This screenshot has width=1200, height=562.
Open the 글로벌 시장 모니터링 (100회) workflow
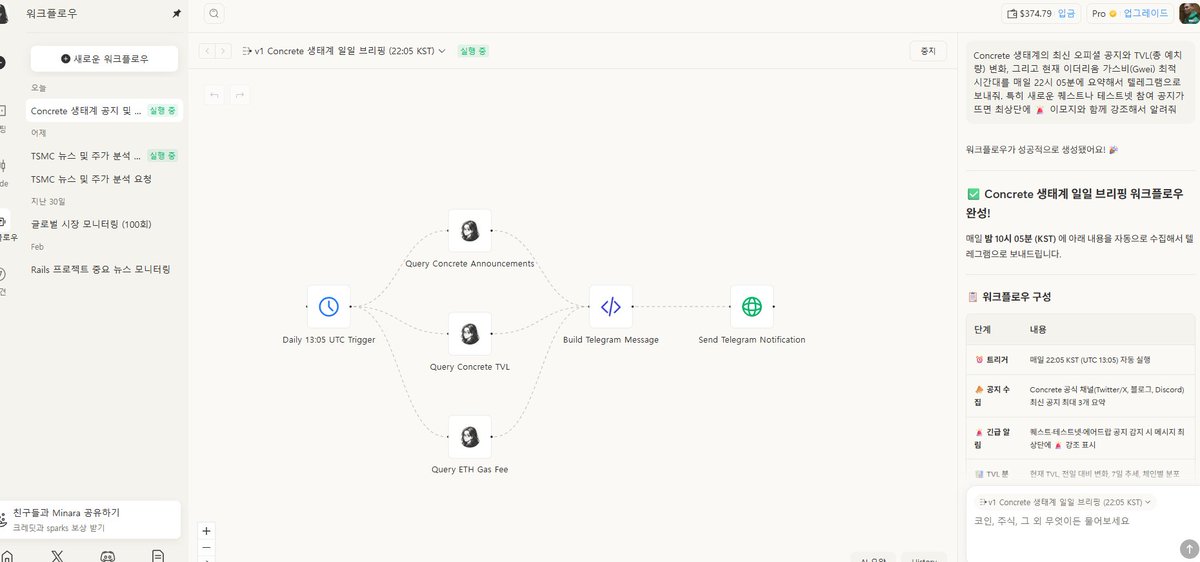[x=104, y=224]
